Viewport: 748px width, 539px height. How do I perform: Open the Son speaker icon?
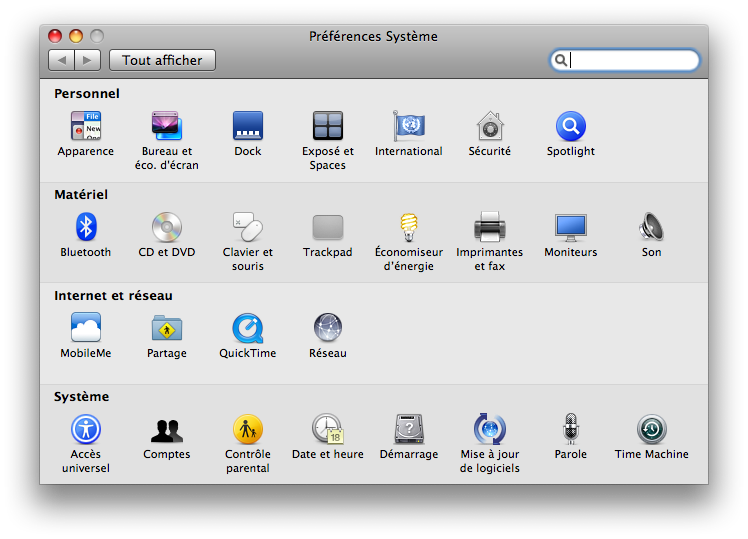click(x=652, y=227)
